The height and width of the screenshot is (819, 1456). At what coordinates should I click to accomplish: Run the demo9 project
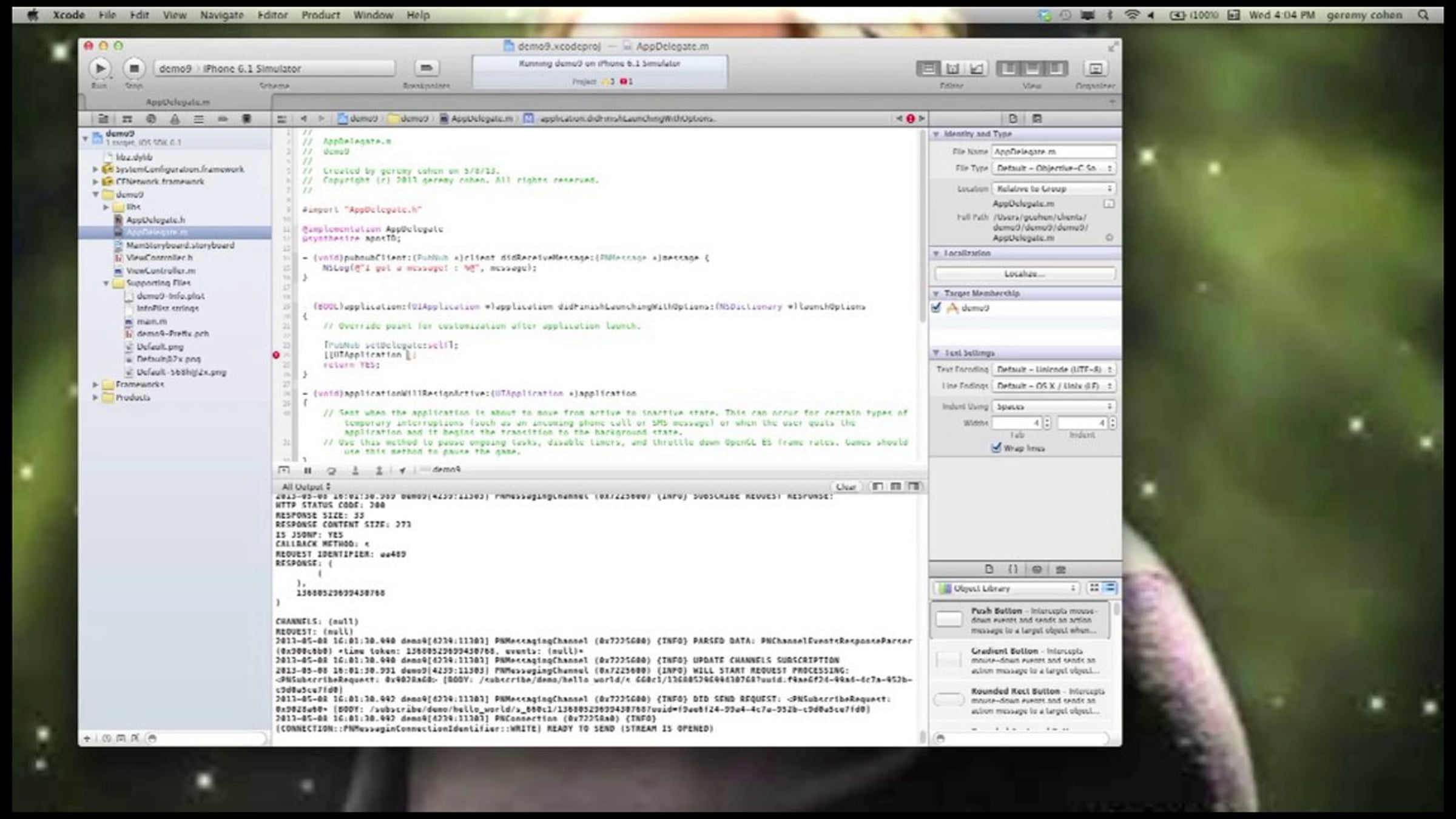pos(100,68)
